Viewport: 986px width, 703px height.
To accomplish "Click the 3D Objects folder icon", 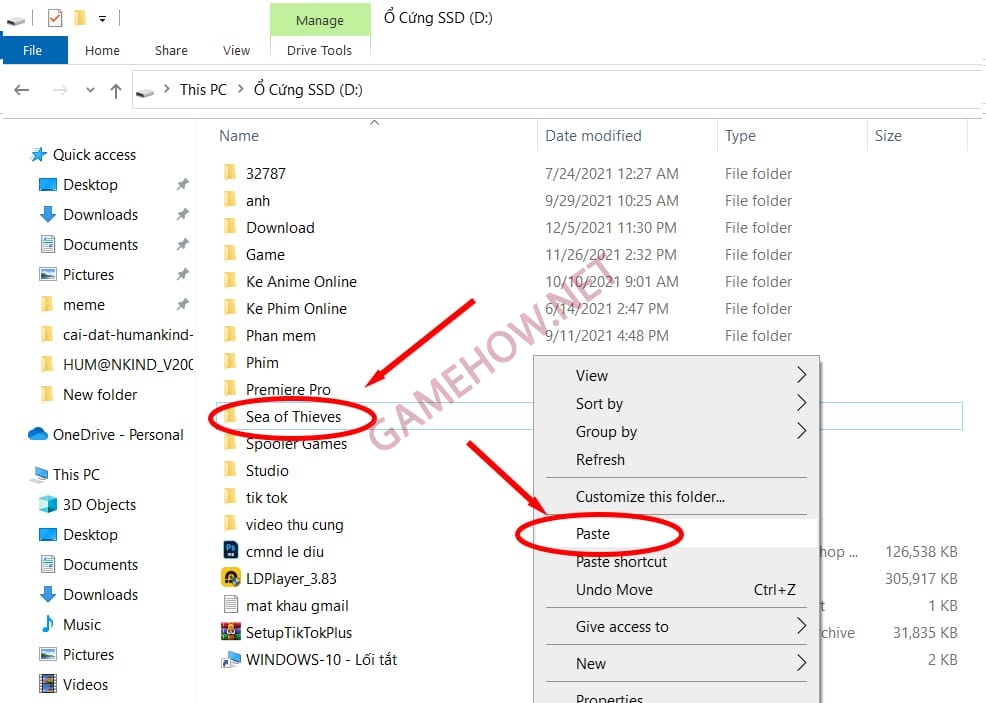I will pos(47,504).
